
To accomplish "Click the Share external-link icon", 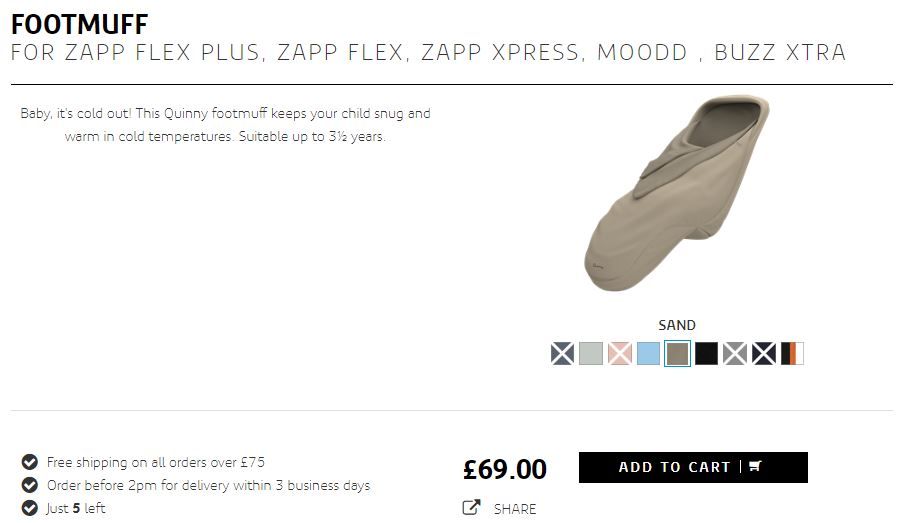I will [x=471, y=508].
